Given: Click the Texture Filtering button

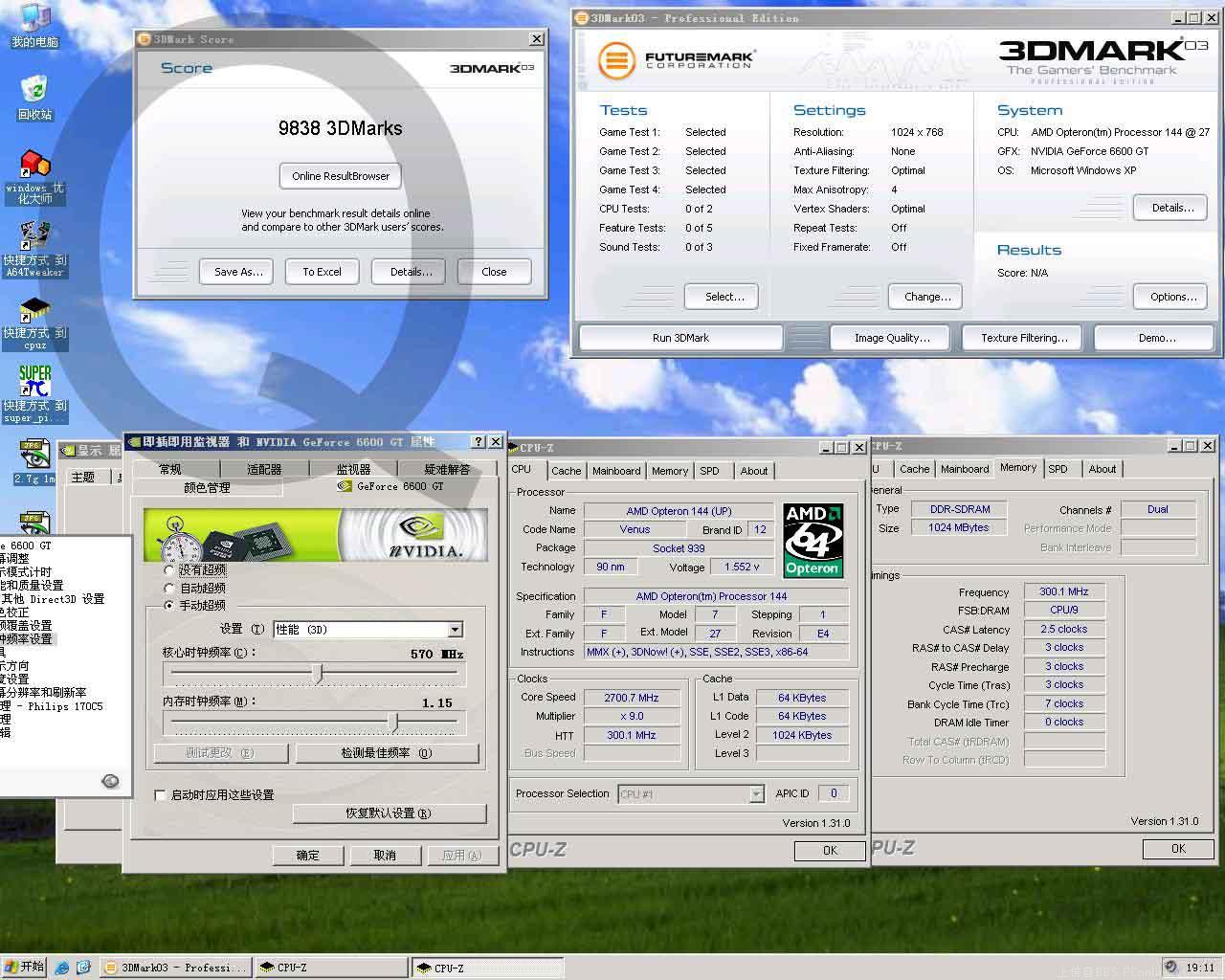Looking at the screenshot, I should point(1024,338).
